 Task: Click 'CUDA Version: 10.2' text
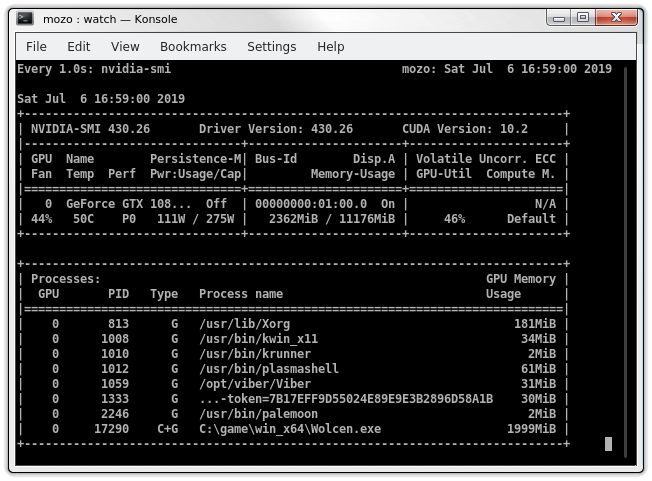tap(465, 129)
